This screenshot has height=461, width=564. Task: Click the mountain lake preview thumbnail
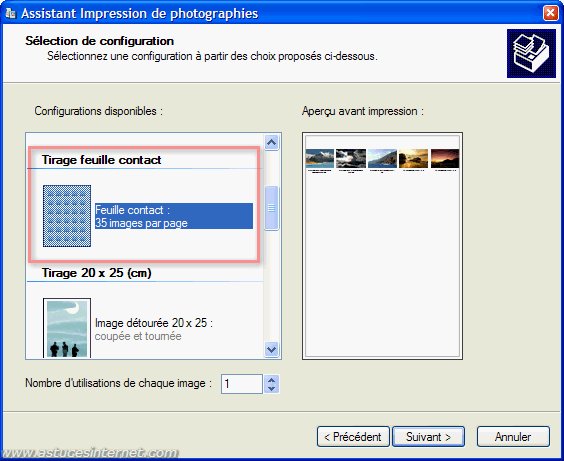[320, 159]
